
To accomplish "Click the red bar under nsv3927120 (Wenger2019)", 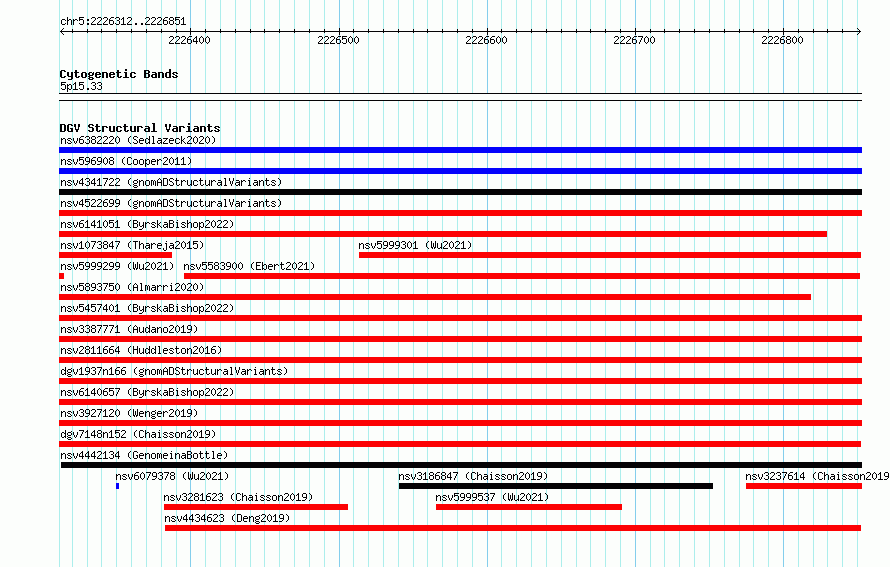I will (460, 423).
